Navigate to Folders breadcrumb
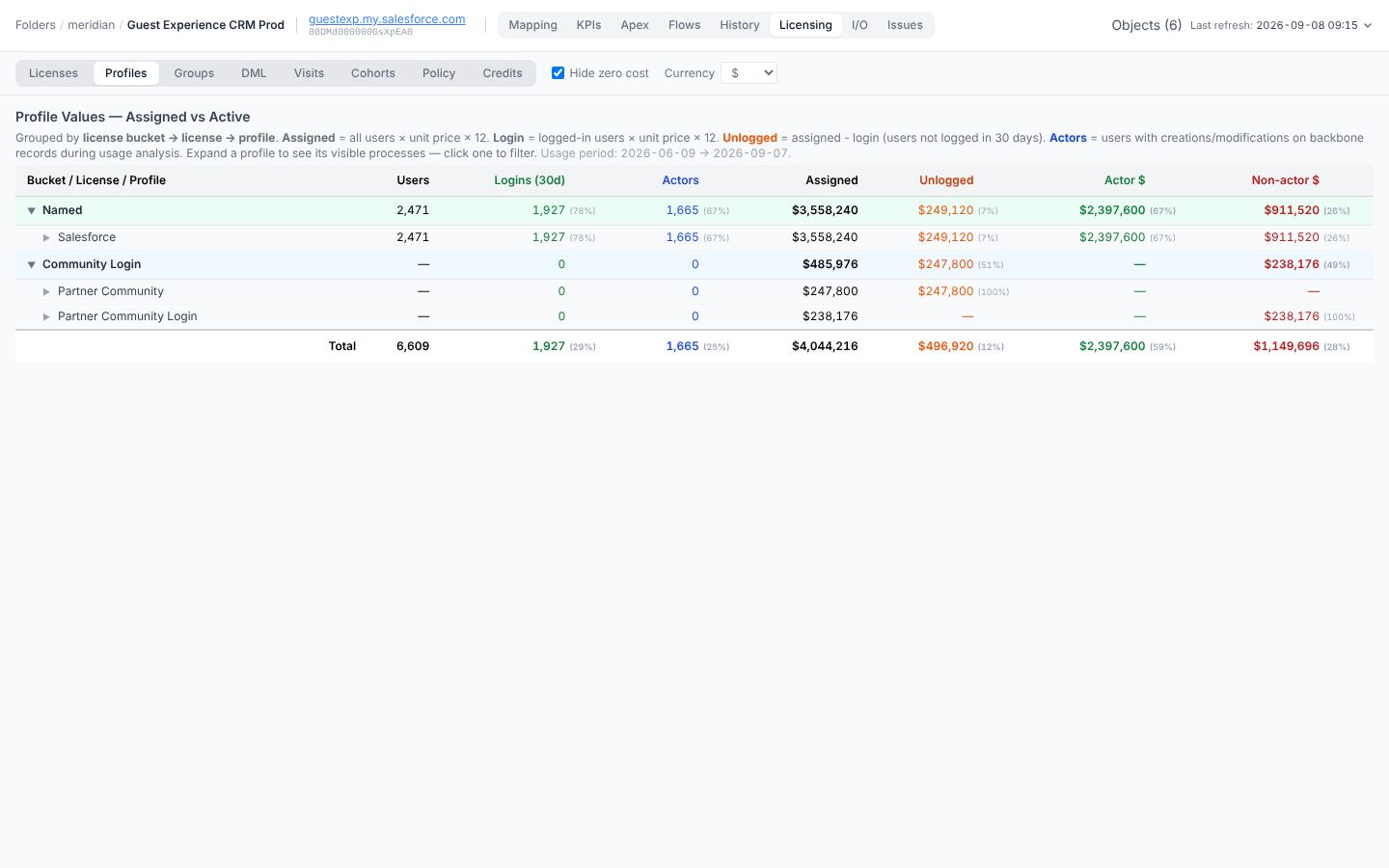Screen dimensions: 1389x868 (36, 25)
